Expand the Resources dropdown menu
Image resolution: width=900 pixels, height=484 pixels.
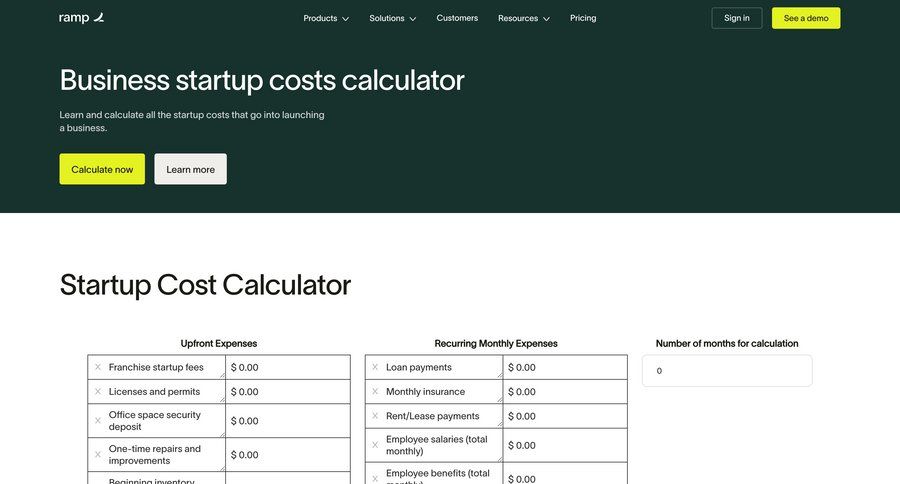click(x=524, y=18)
